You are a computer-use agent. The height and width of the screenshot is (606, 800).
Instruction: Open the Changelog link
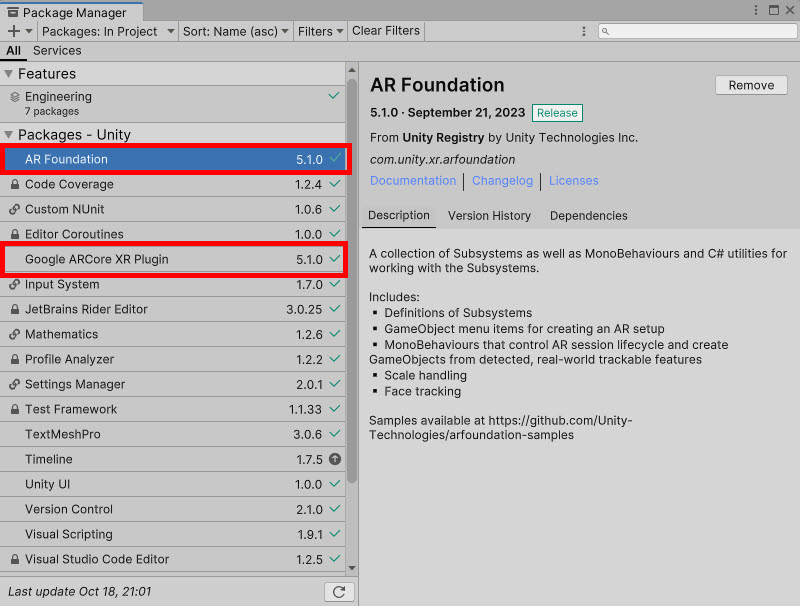coord(502,181)
